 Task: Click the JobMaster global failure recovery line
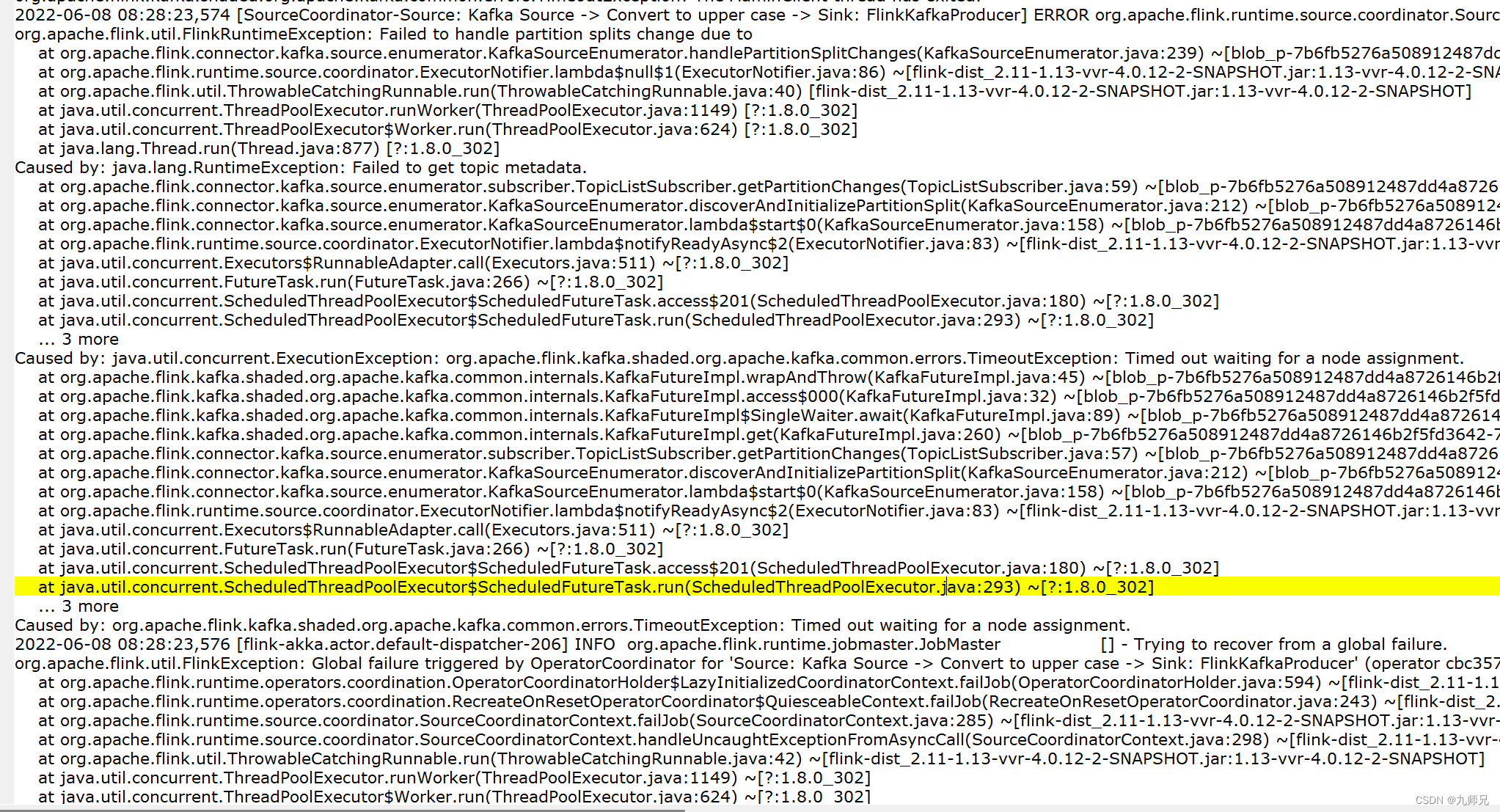pos(750,644)
